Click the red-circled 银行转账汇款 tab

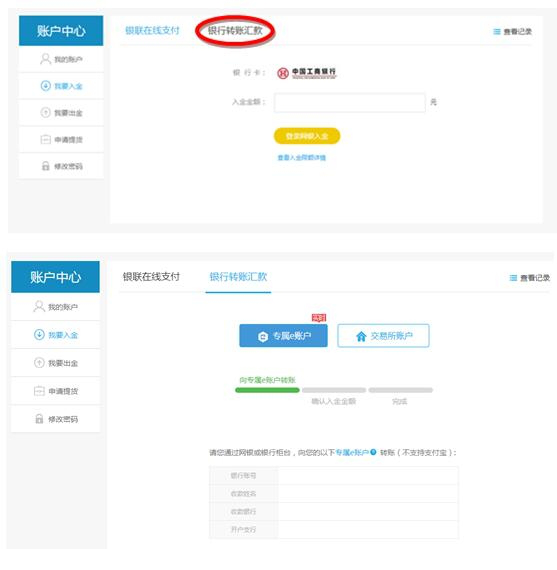tap(235, 31)
